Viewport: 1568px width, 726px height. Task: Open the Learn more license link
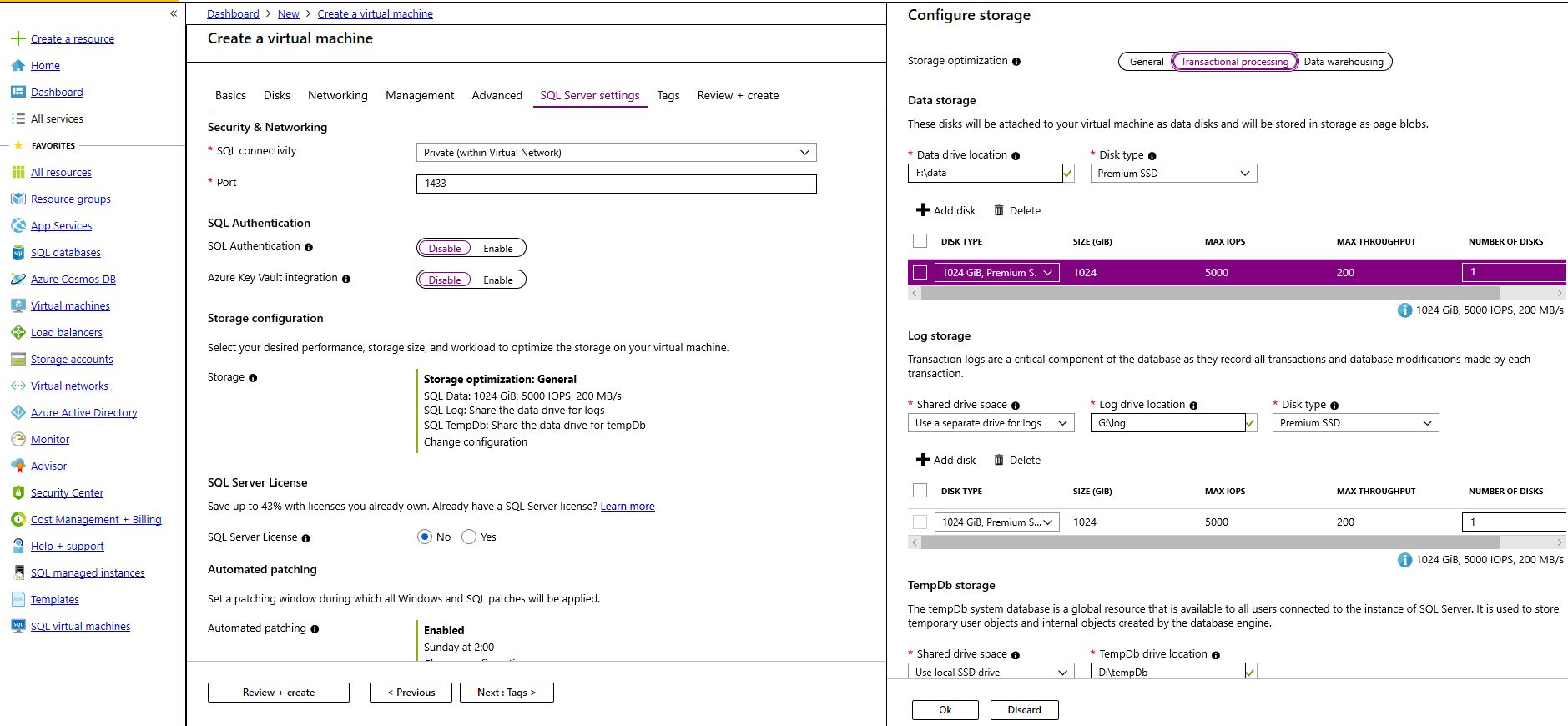[627, 507]
